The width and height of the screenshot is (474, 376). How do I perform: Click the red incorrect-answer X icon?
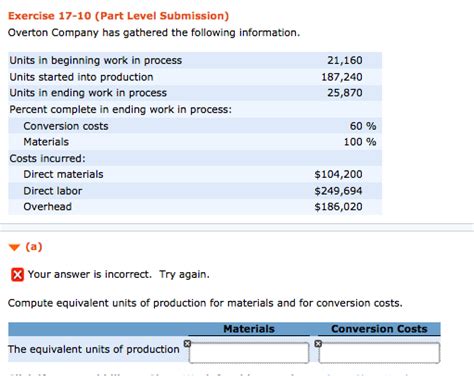[x=17, y=275]
